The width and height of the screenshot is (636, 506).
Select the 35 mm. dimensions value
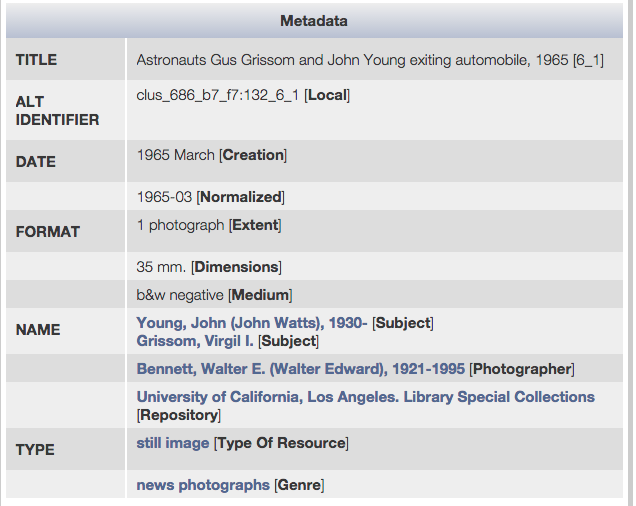pyautogui.click(x=160, y=267)
